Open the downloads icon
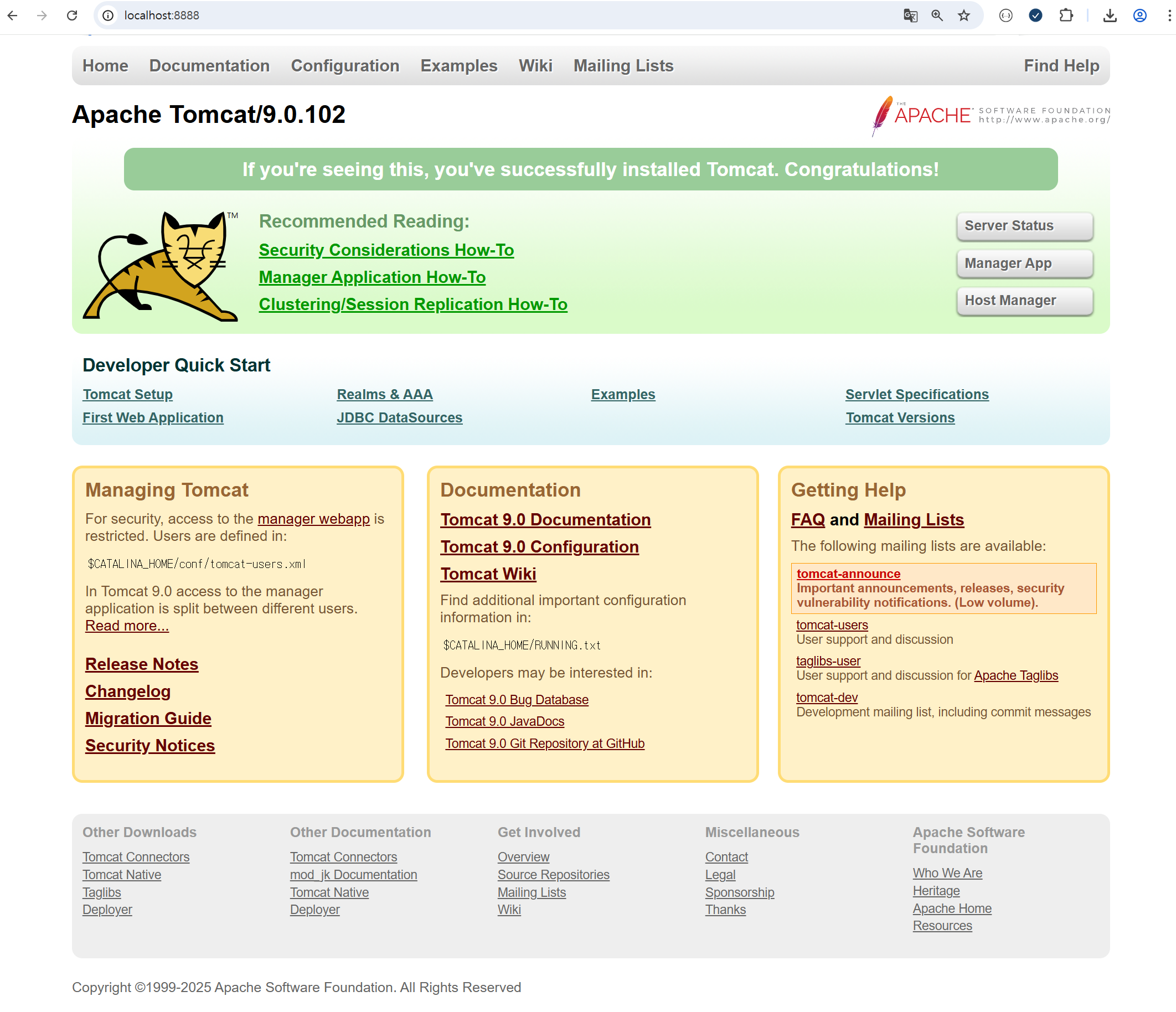 coord(1110,16)
